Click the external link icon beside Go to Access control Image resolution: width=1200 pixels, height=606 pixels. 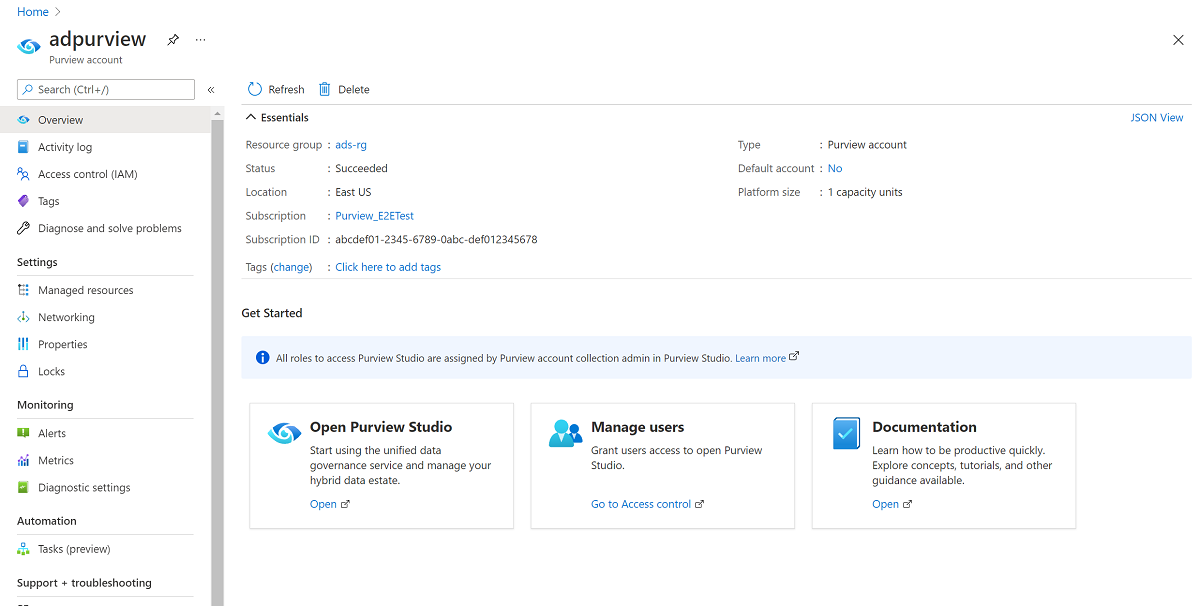point(700,504)
